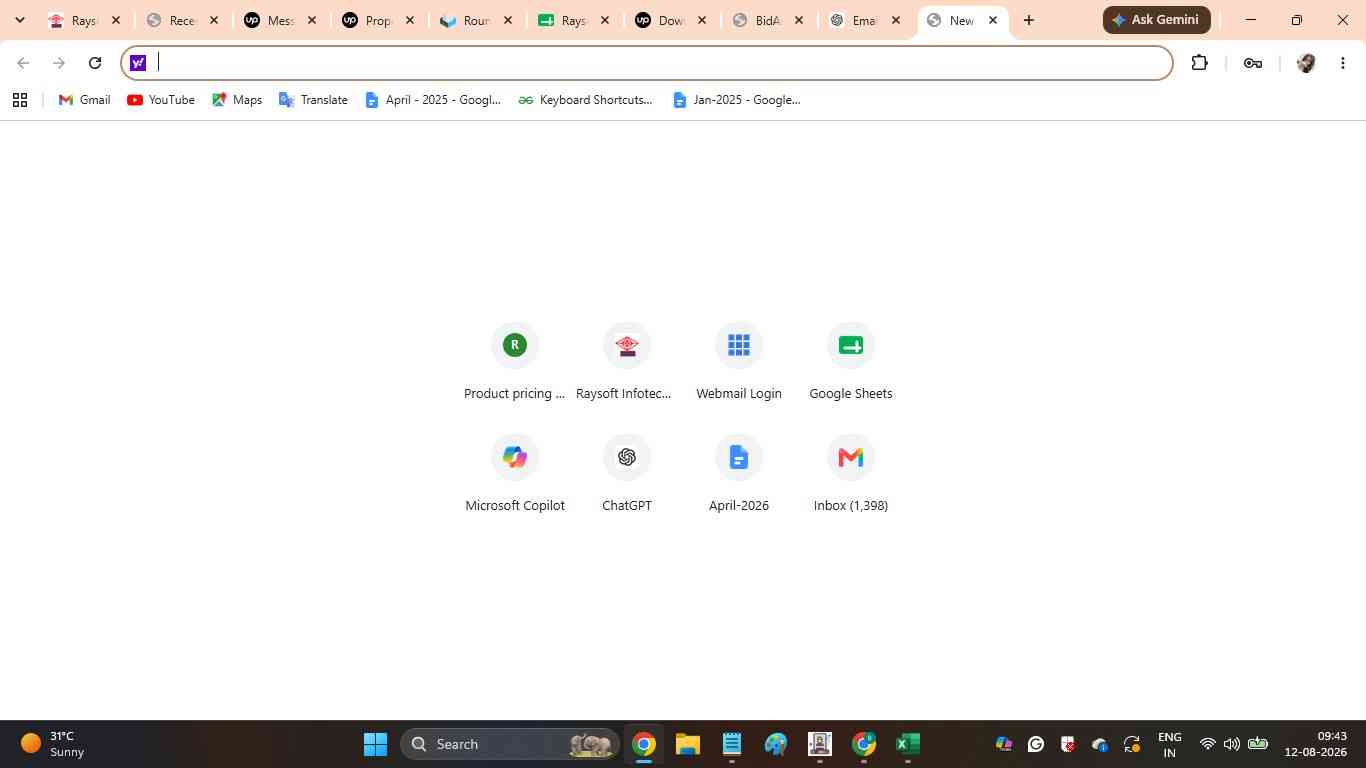1366x768 pixels.
Task: Open the ChatGPT shortcut tile
Action: tap(627, 473)
